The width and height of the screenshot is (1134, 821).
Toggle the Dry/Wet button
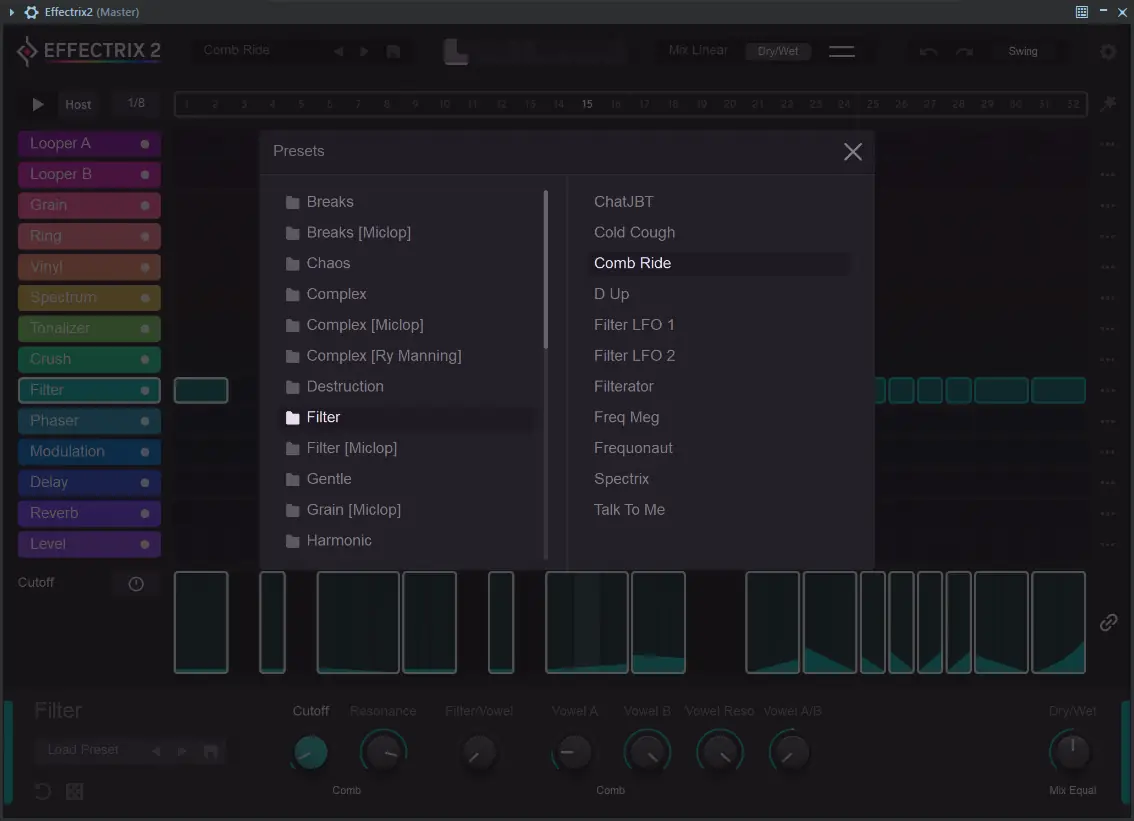pyautogui.click(x=778, y=51)
